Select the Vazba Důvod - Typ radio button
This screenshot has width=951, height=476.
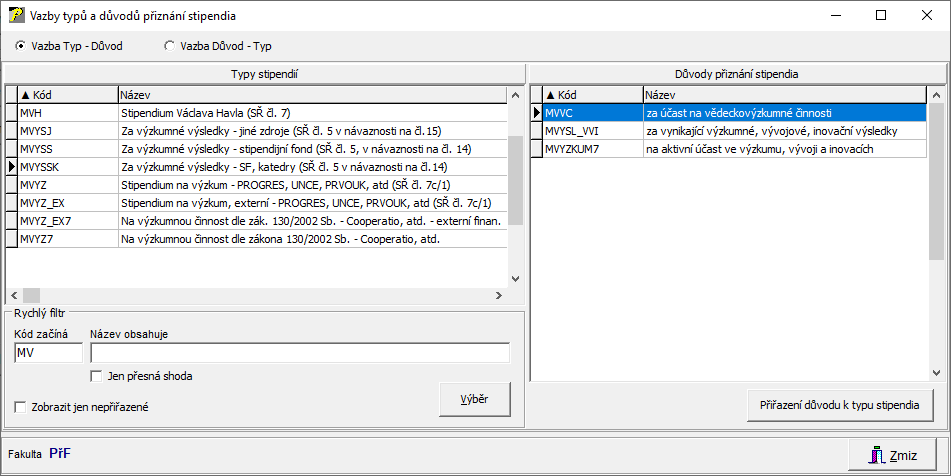point(169,46)
